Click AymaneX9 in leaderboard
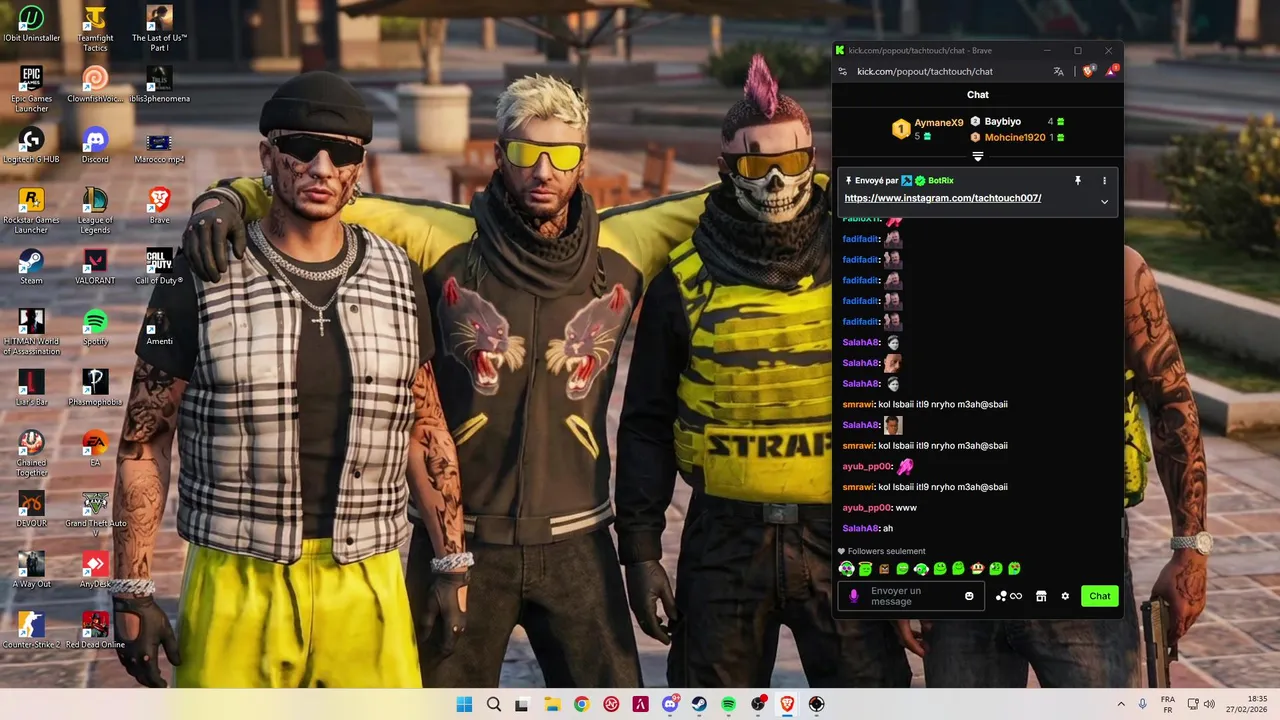Viewport: 1280px width, 720px height. [x=939, y=123]
